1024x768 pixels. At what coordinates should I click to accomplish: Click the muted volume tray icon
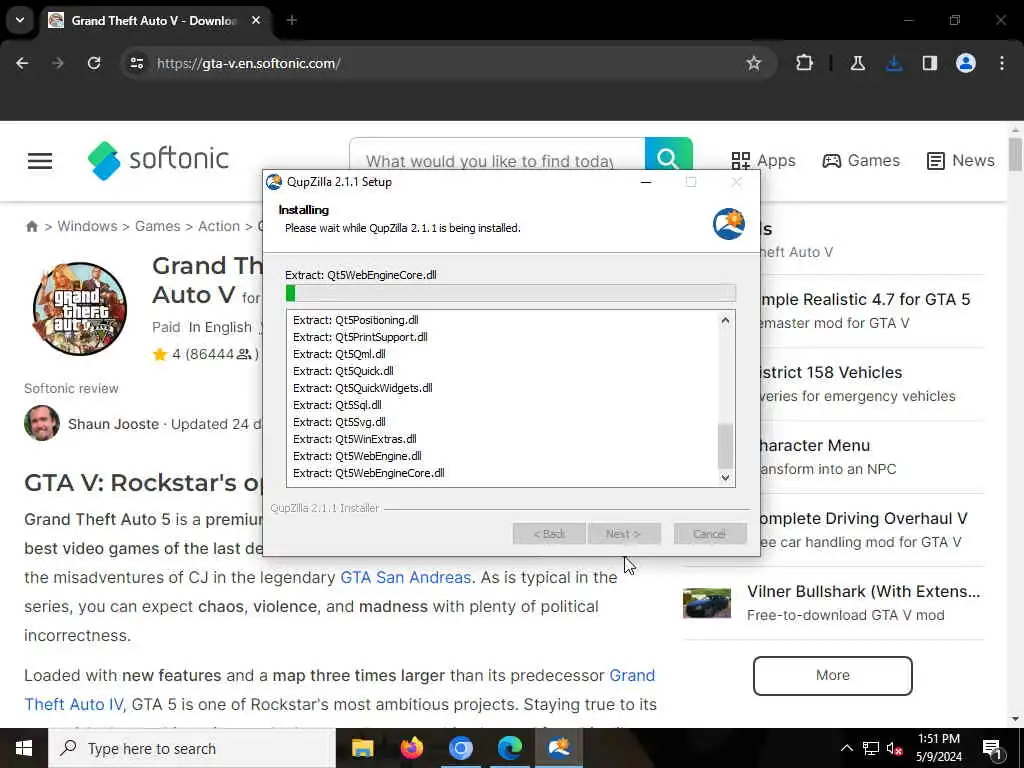(x=895, y=748)
